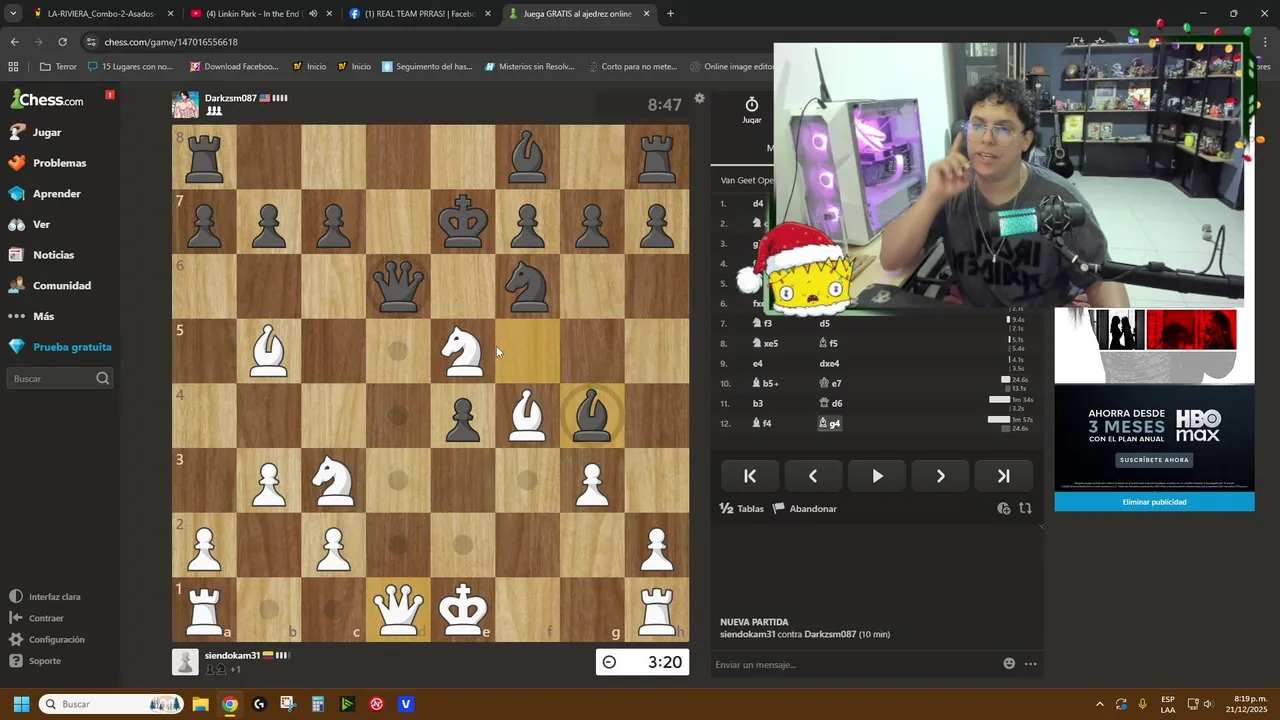Viewport: 1280px width, 720px height.
Task: Open board settings gear icon
Action: [699, 98]
